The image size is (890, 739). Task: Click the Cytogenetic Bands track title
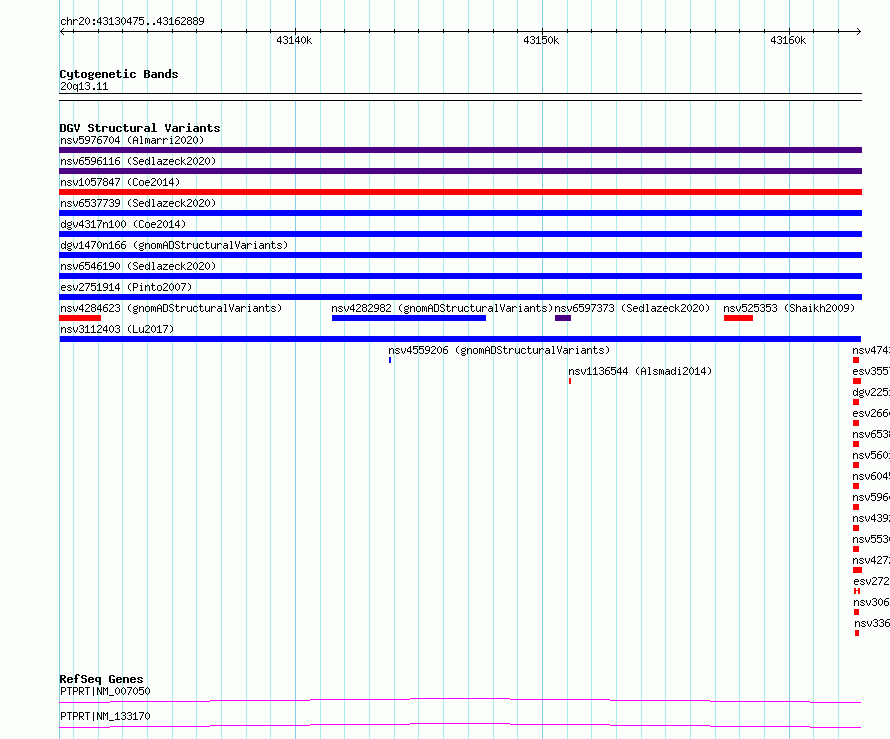119,74
